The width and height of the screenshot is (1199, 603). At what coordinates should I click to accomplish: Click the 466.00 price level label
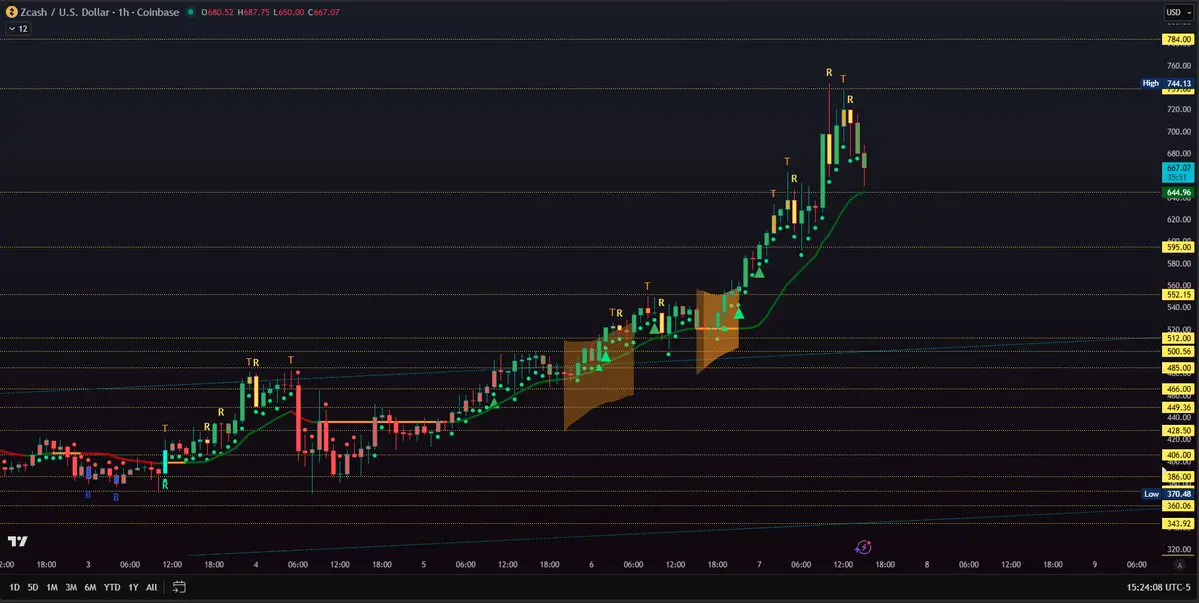coord(1178,389)
